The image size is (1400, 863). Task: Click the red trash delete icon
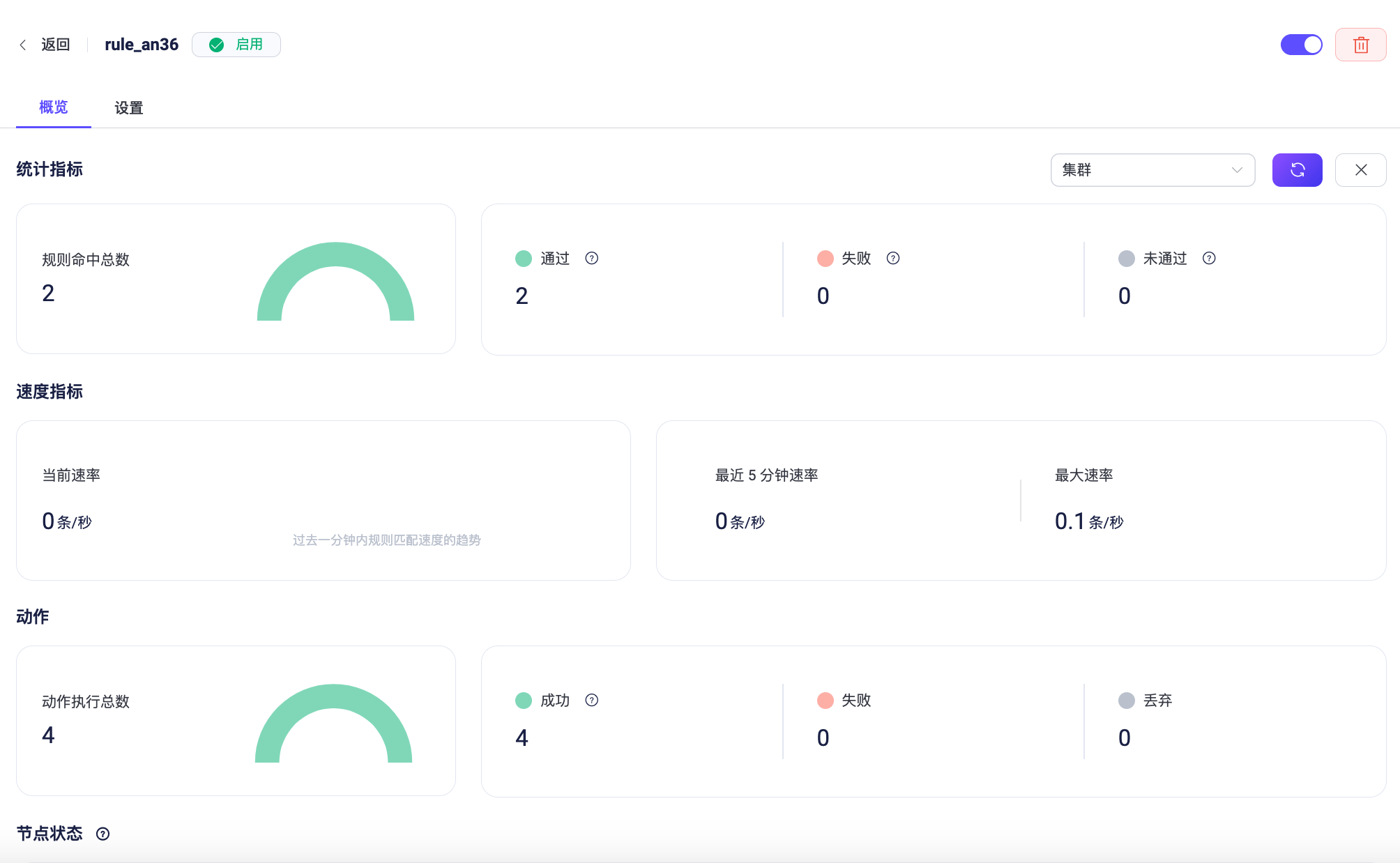point(1360,45)
